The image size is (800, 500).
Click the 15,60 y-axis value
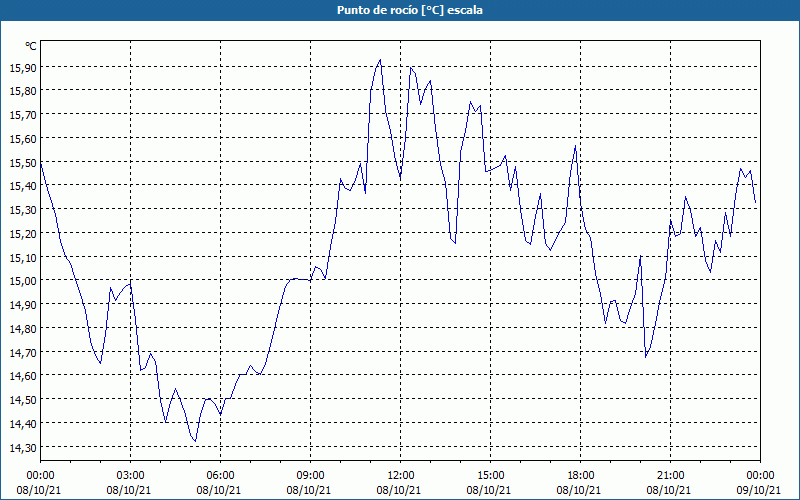pyautogui.click(x=22, y=139)
